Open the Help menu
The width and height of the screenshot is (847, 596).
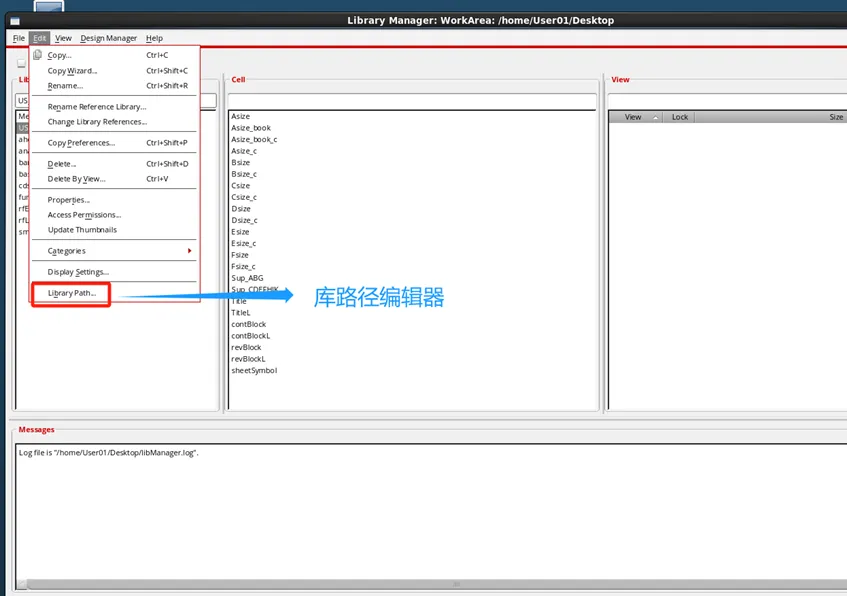point(154,38)
